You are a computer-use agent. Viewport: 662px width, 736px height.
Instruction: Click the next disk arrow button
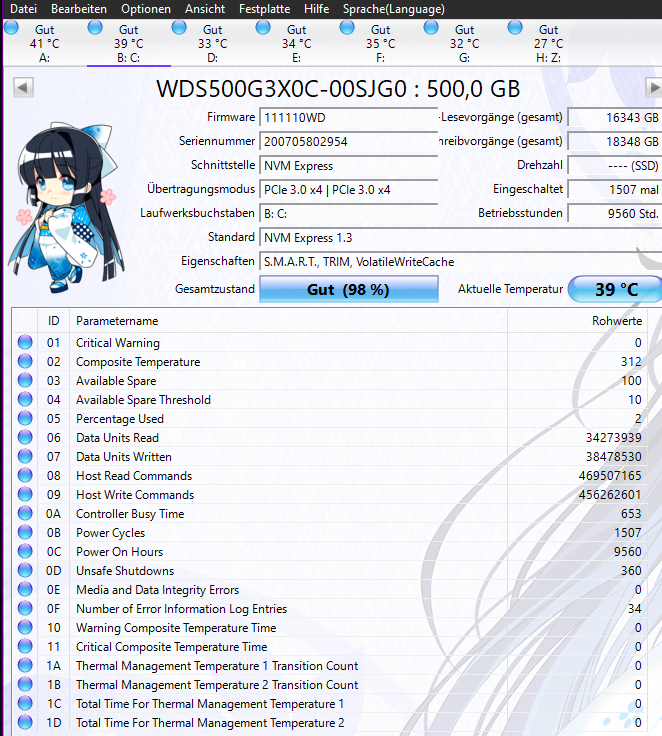click(654, 88)
